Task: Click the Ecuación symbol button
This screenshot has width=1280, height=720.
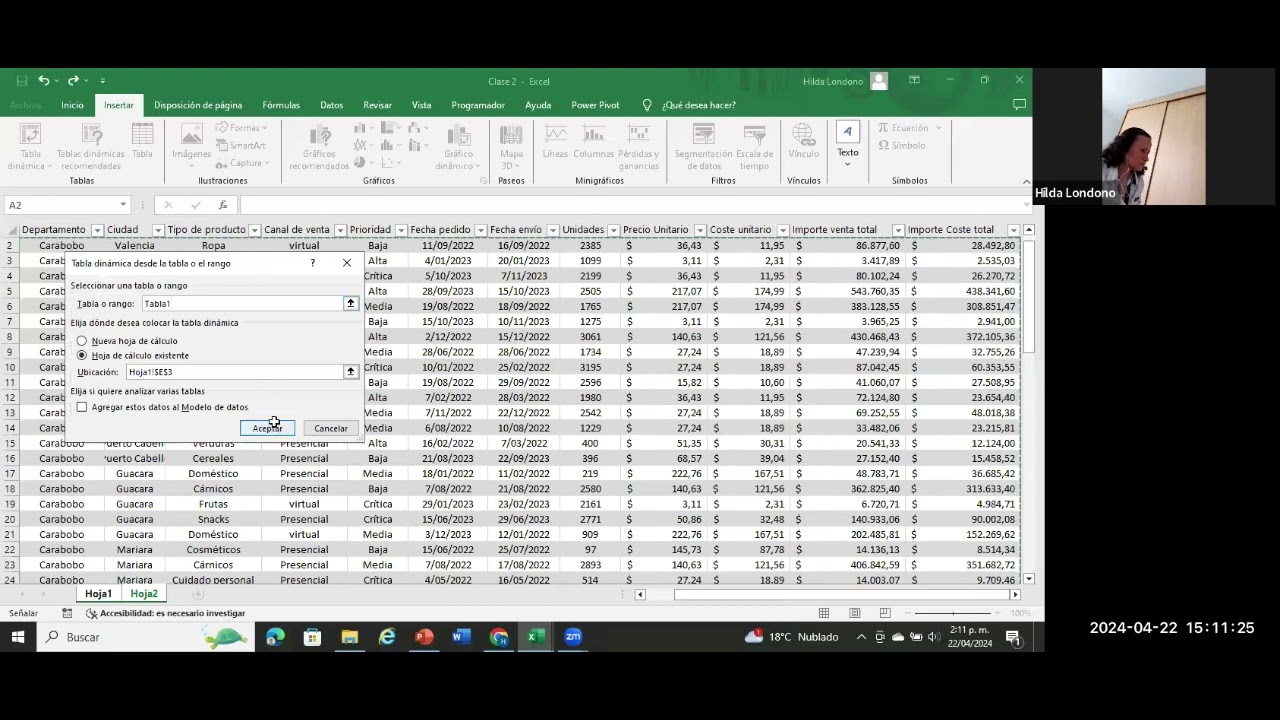Action: point(910,128)
